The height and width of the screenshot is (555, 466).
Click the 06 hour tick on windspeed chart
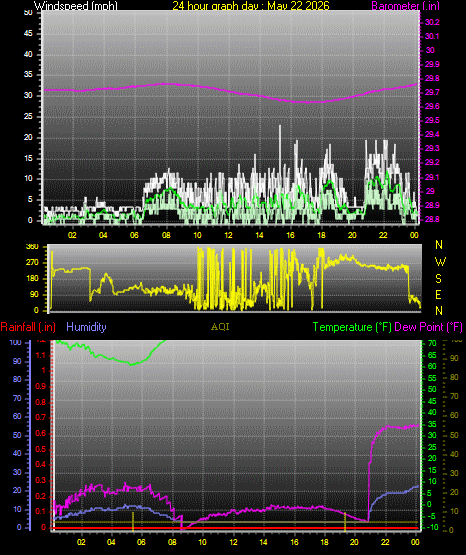134,235
